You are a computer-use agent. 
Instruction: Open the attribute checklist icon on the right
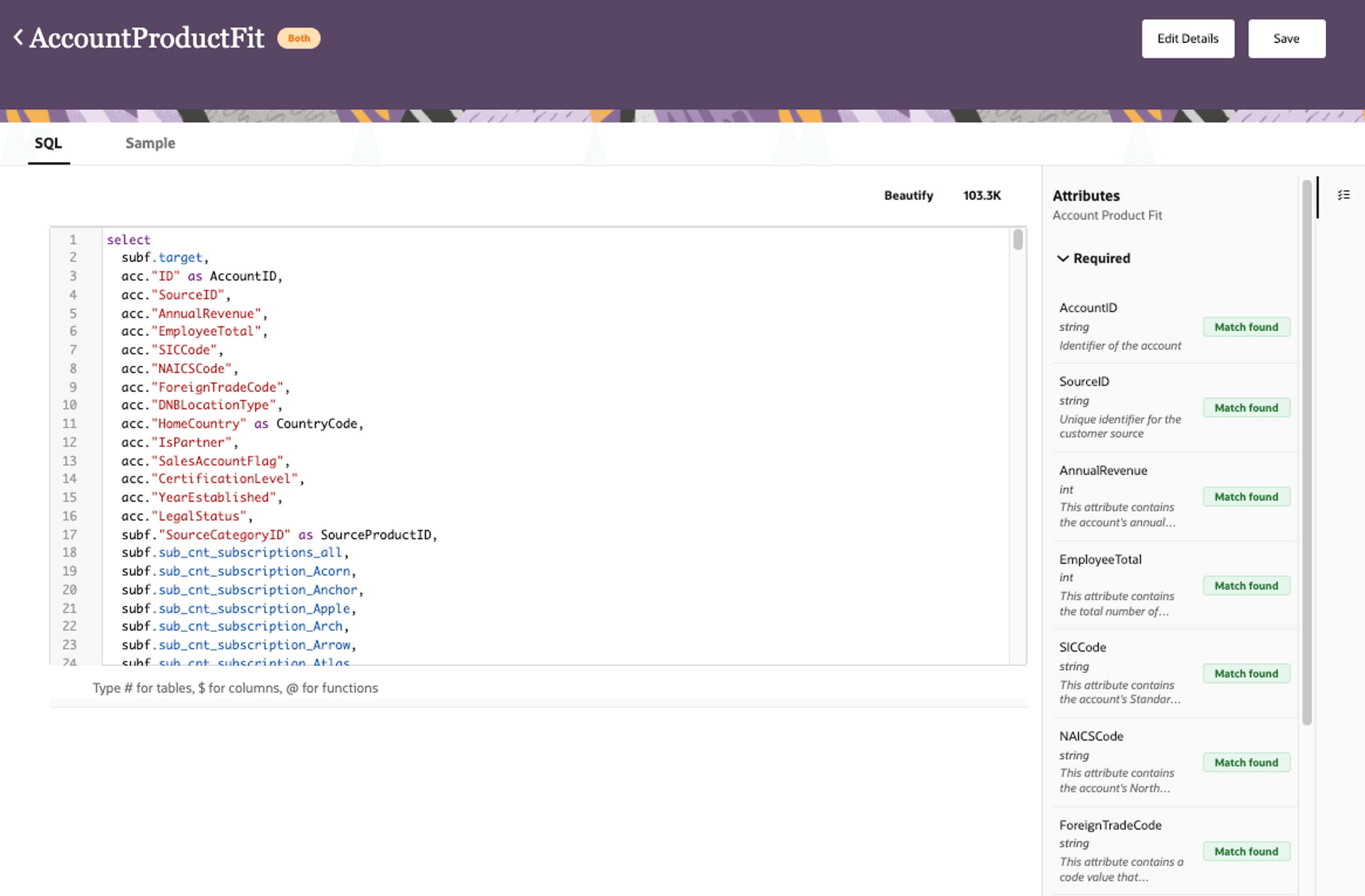click(x=1343, y=195)
